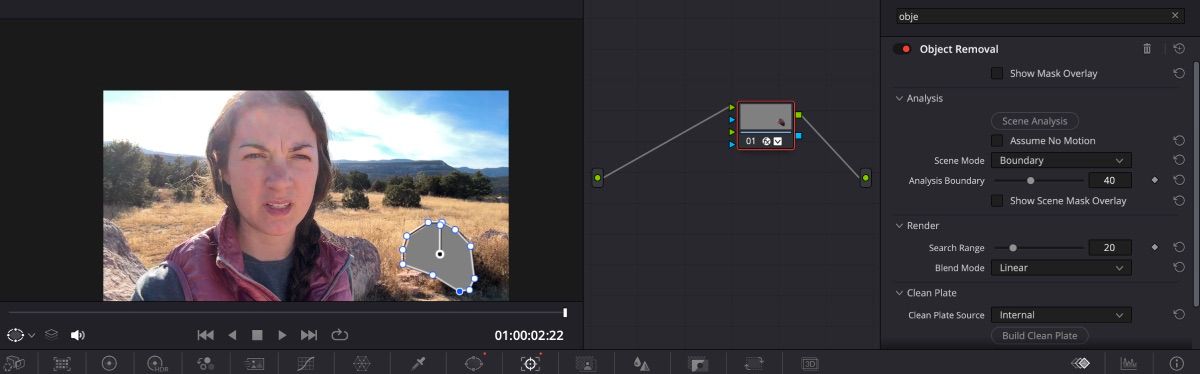The image size is (1200, 374).
Task: Reset the Search Range value
Action: click(x=1179, y=247)
